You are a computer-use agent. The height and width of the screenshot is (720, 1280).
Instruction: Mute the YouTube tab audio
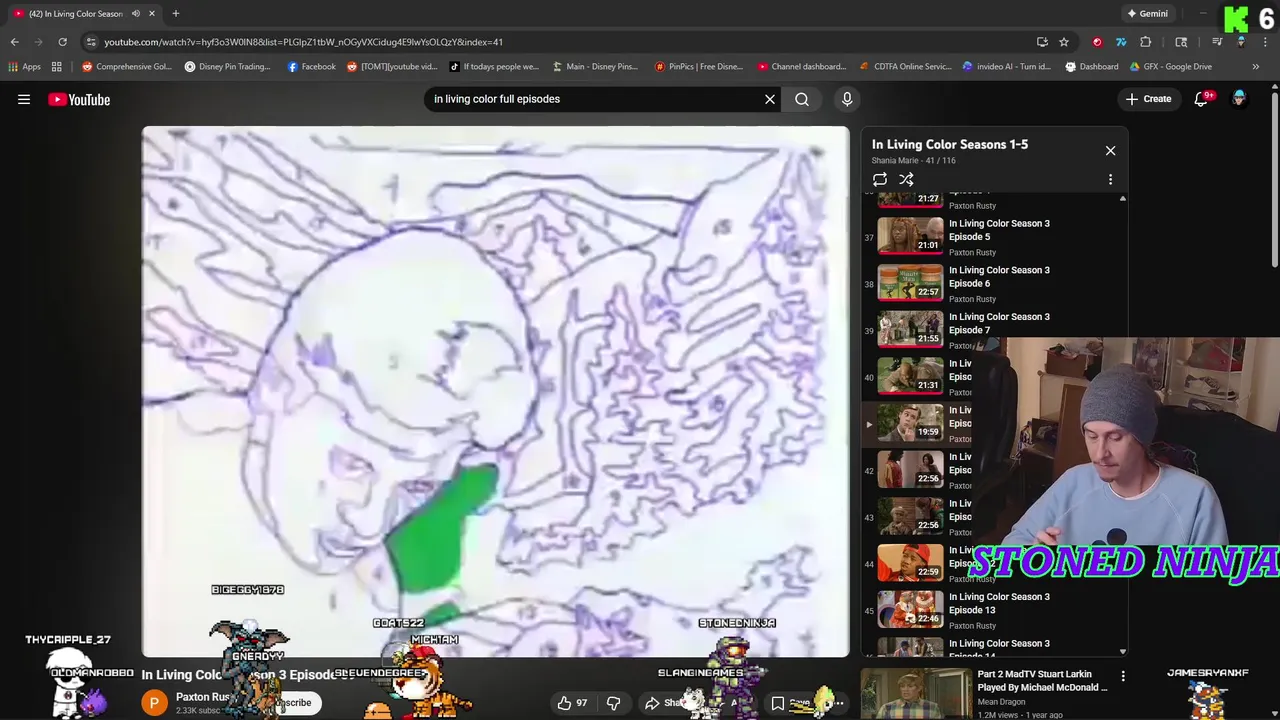(x=136, y=14)
